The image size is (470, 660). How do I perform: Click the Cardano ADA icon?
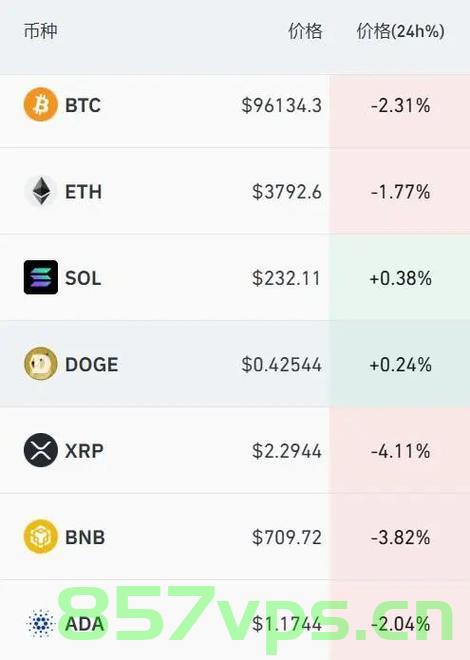41,623
